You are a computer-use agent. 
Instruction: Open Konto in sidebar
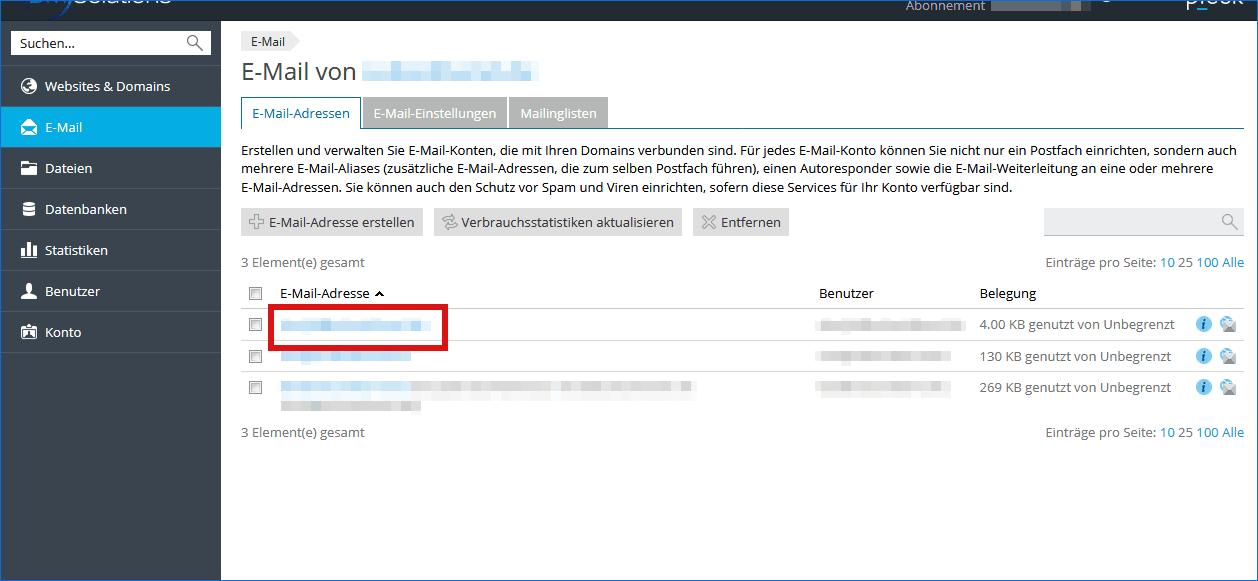(x=110, y=332)
